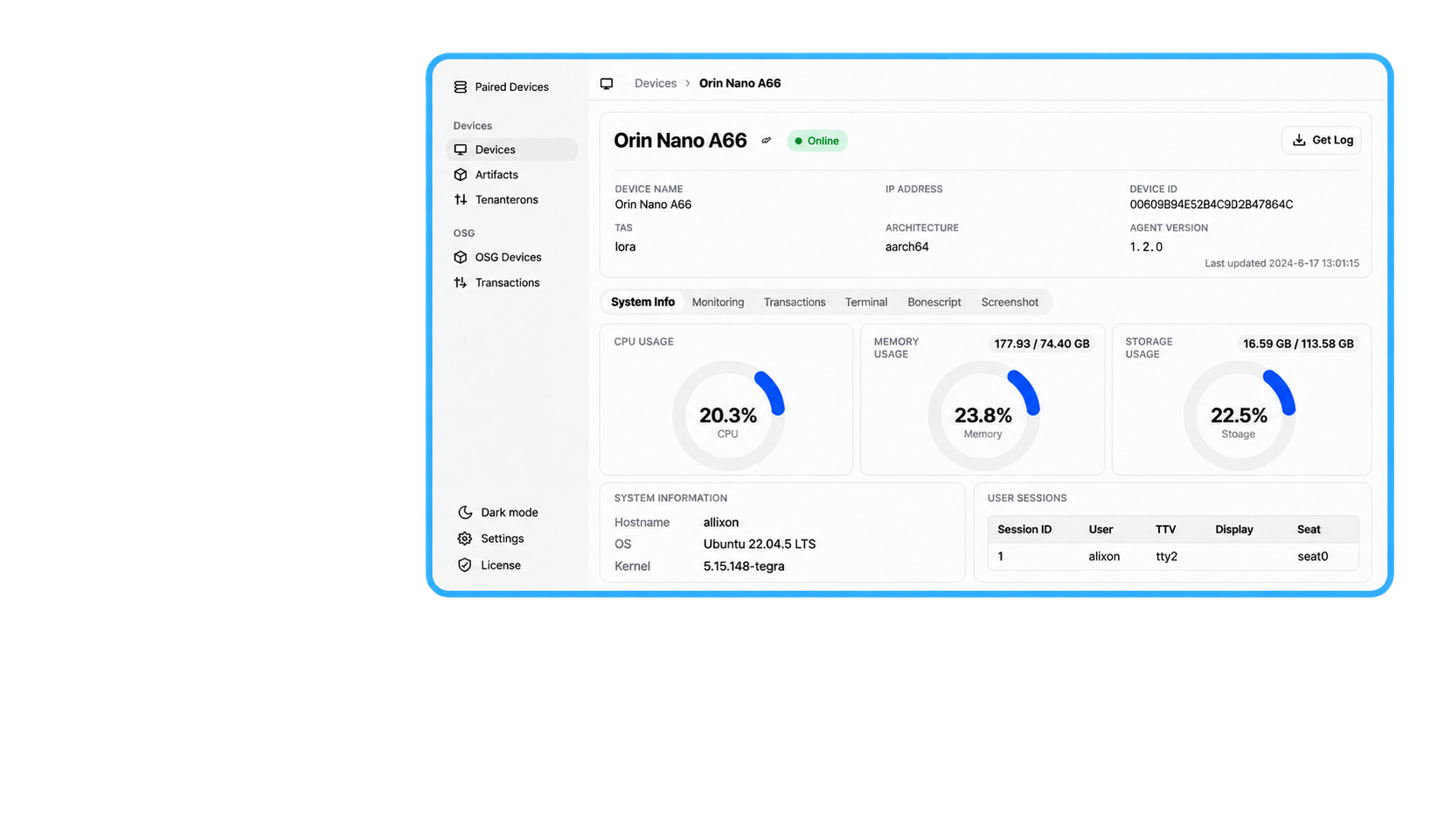The image size is (1431, 840).
Task: Click the storage value 16.59 GB / 113.58 GB
Action: pyautogui.click(x=1298, y=344)
